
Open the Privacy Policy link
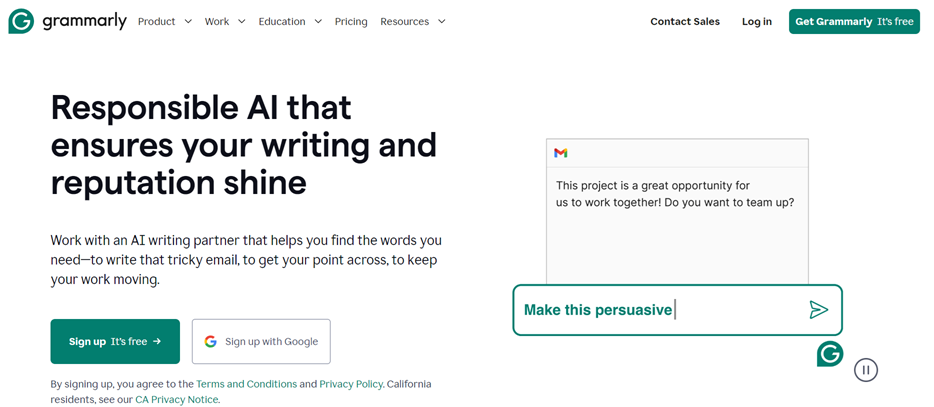351,384
